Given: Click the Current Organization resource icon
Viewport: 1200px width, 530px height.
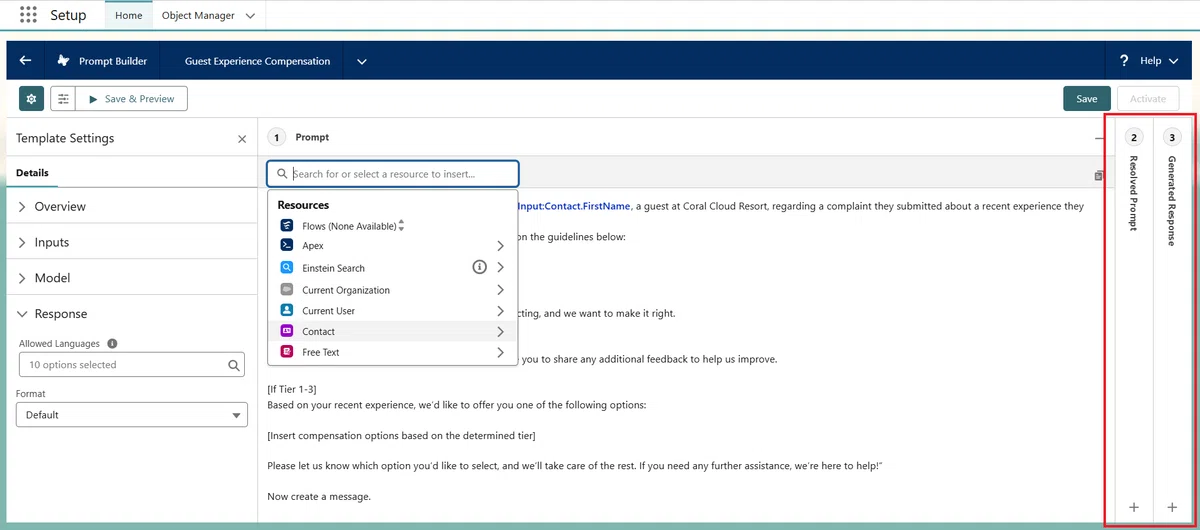Looking at the screenshot, I should click(287, 290).
